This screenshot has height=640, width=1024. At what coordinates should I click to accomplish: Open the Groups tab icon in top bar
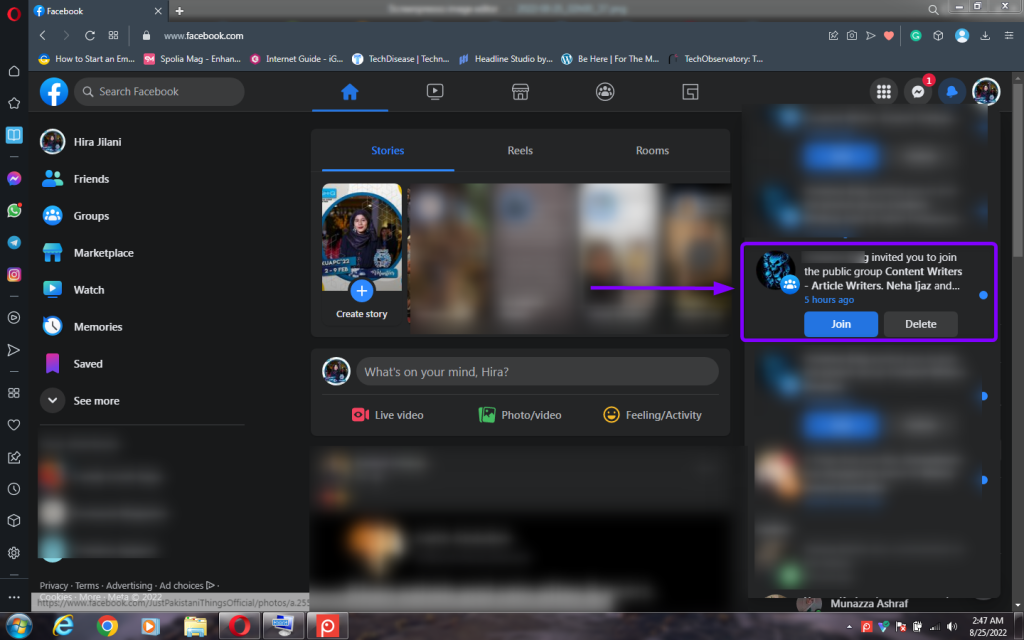click(x=605, y=92)
